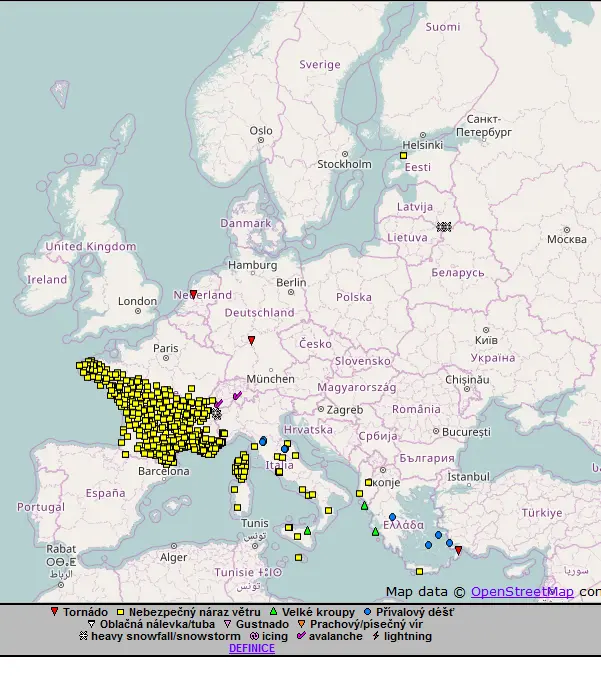Click the yellow wind gust marker near Helsinki
Screen dimensions: 601x693
pos(403,156)
